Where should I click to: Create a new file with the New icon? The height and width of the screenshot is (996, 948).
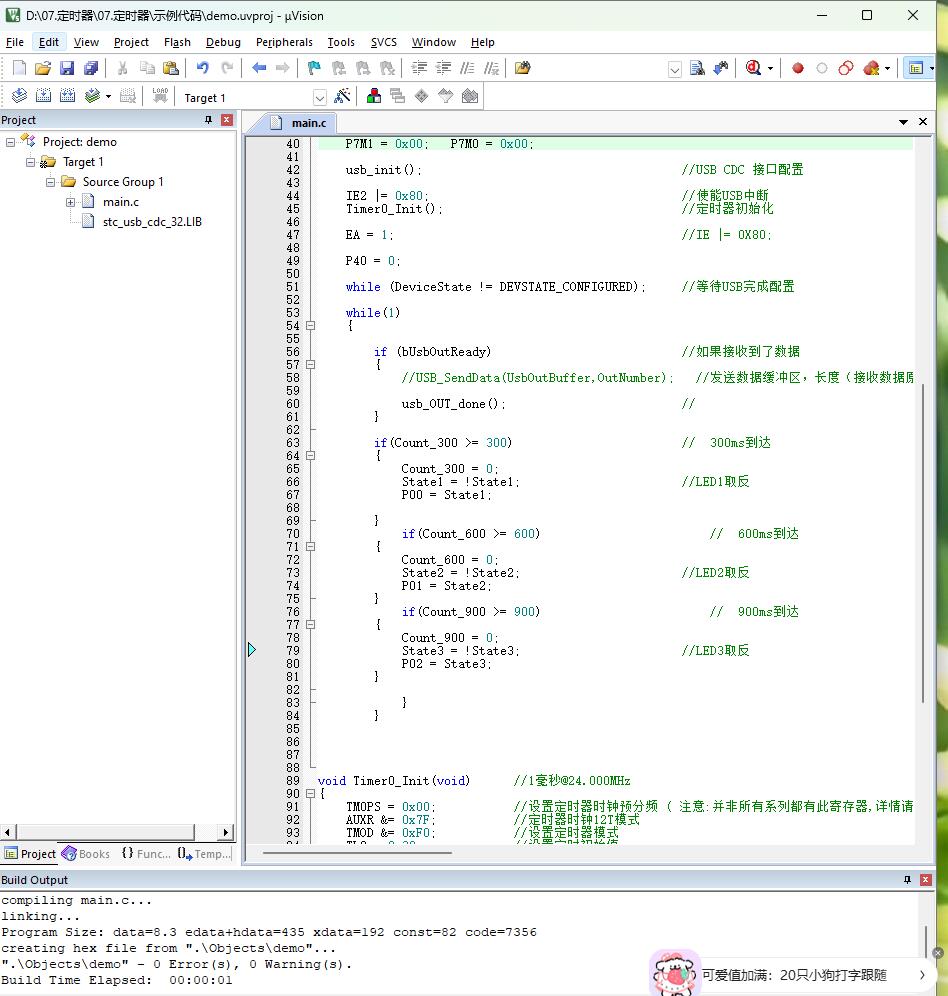click(x=19, y=68)
